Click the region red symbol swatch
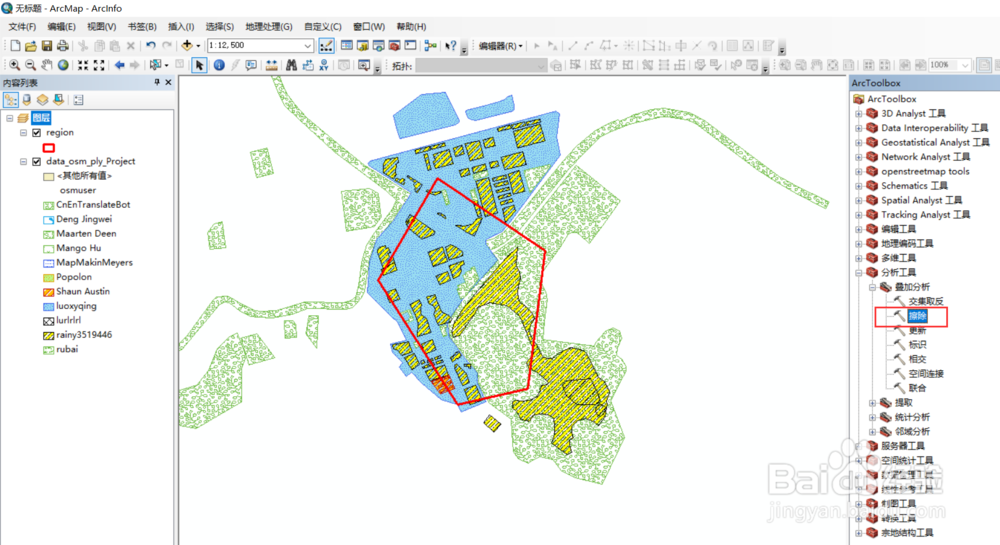This screenshot has width=1000, height=545. tap(48, 147)
